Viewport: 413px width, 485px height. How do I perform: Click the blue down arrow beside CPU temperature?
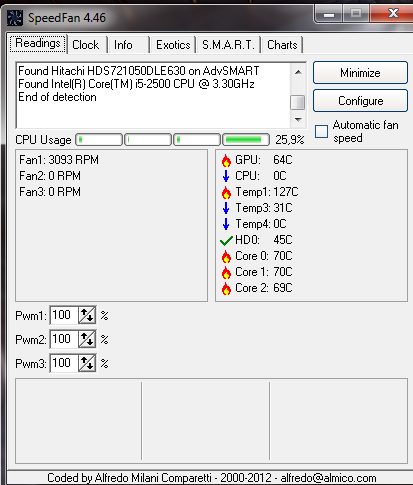226,176
